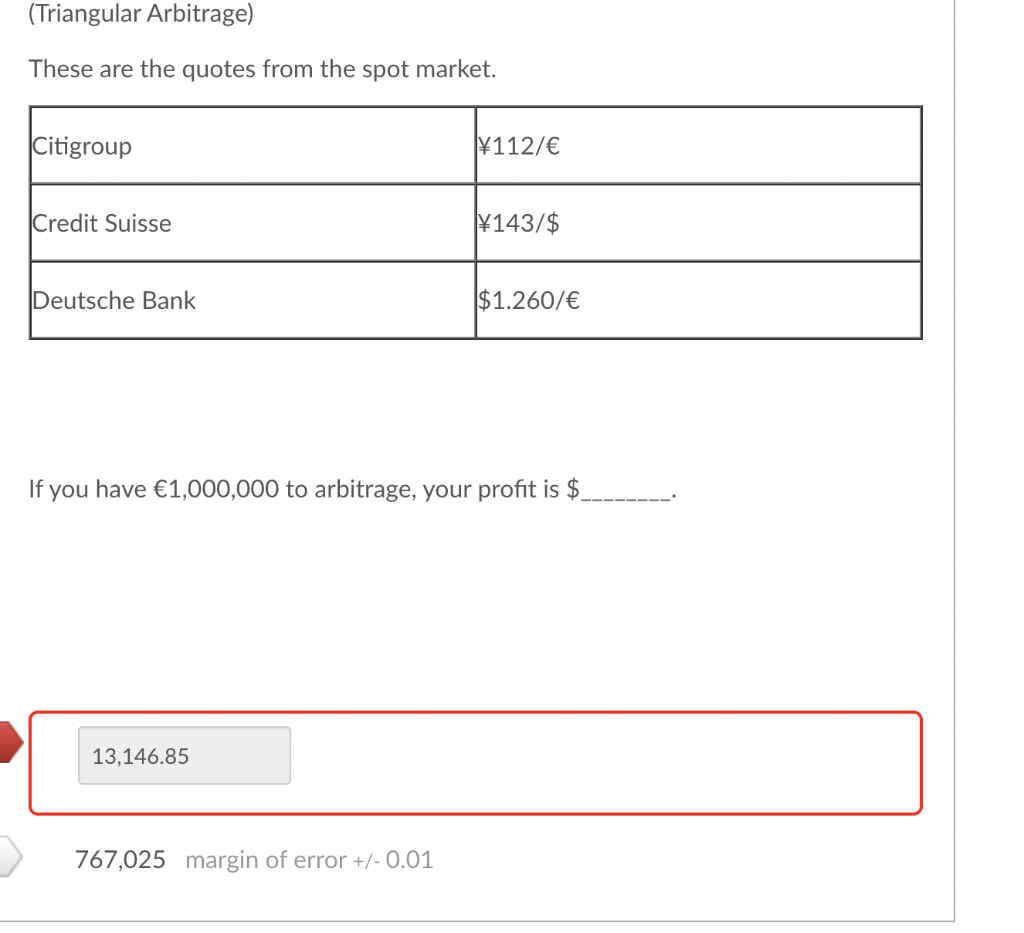Screen dimensions: 1024x933
Task: Click the Citigroup row label
Action: 82,146
